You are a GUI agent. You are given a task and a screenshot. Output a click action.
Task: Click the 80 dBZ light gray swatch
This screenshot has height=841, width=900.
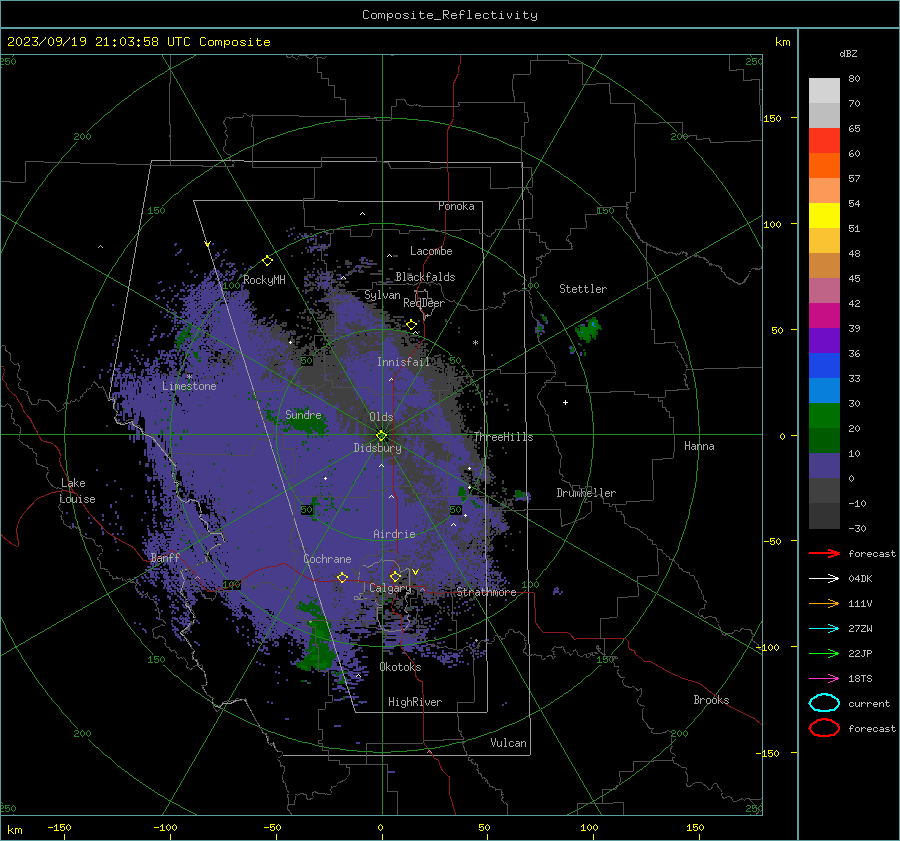[824, 91]
